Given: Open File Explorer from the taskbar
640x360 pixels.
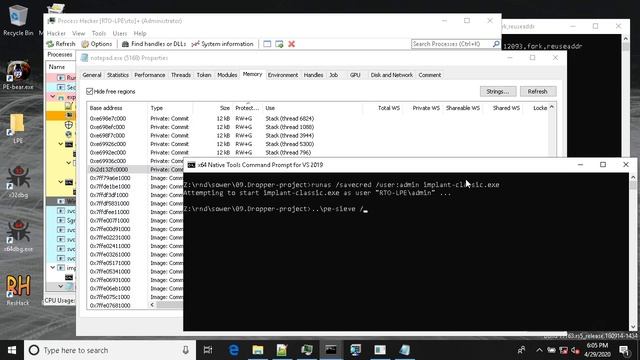Looking at the screenshot, I should click(x=258, y=350).
